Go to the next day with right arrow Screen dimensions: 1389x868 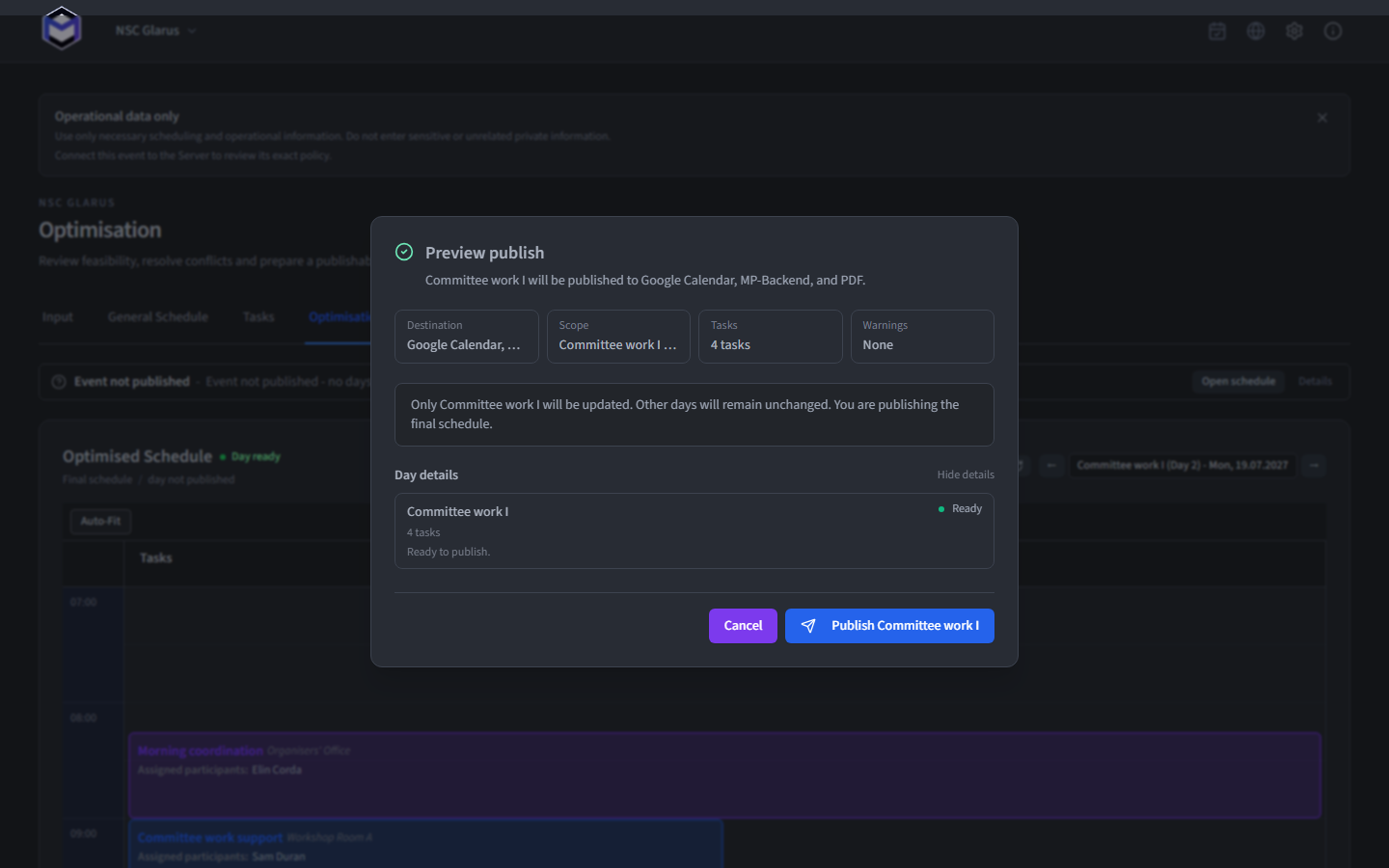1314,465
